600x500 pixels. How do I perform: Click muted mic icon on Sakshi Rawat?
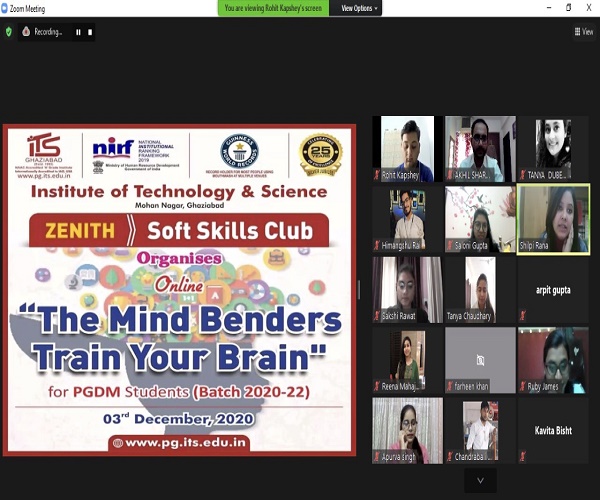(x=377, y=316)
